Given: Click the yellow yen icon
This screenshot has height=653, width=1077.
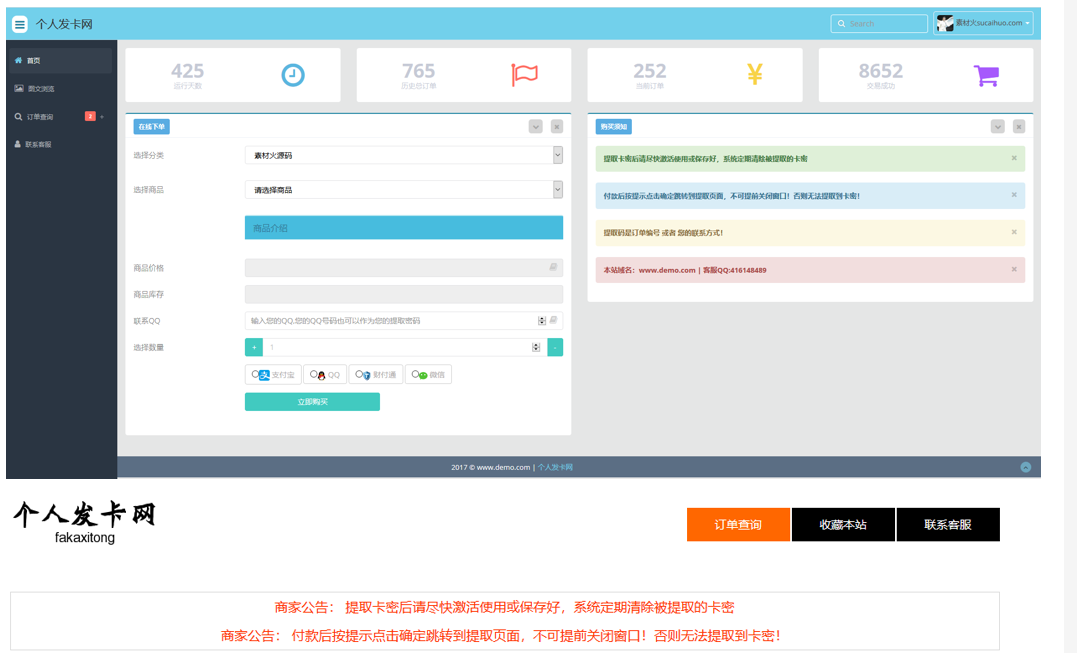Looking at the screenshot, I should 755,74.
